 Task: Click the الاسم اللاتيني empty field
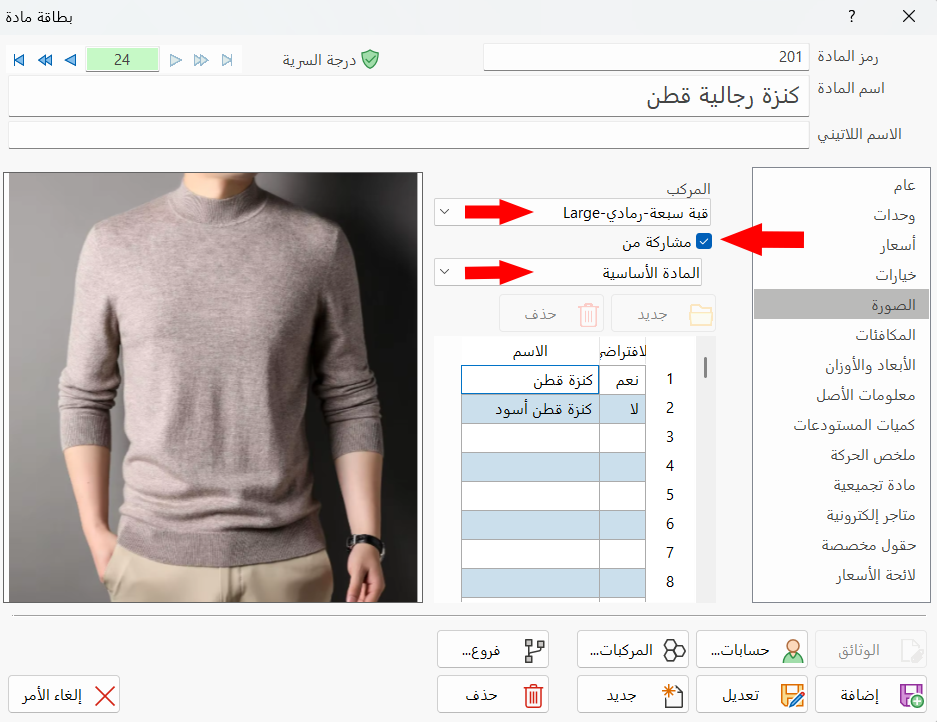(409, 135)
